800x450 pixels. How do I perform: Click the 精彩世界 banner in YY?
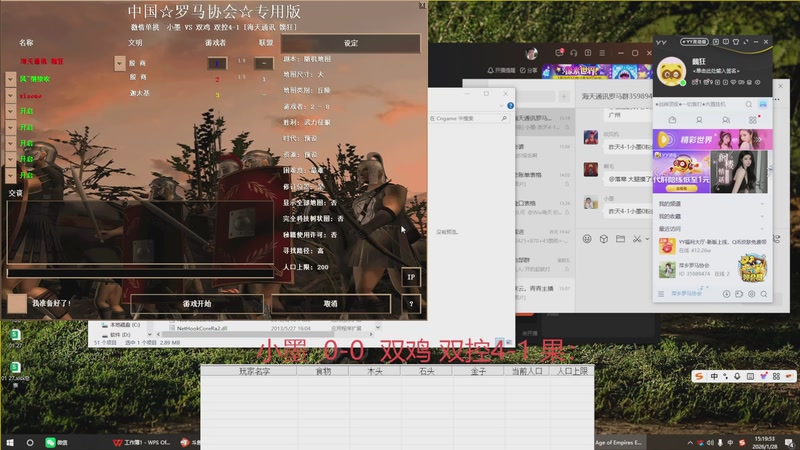coord(712,139)
